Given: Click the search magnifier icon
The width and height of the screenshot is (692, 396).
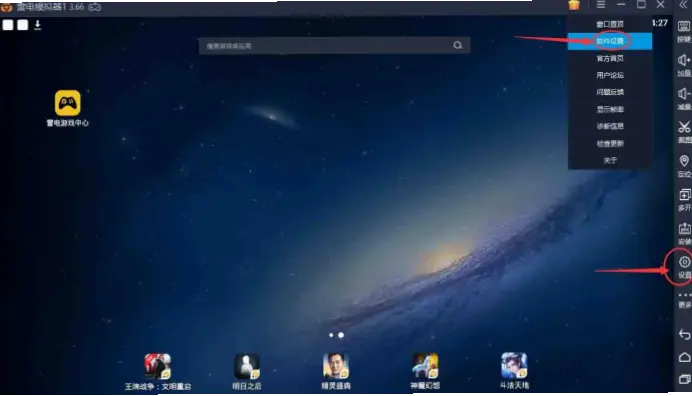Looking at the screenshot, I should pos(458,45).
